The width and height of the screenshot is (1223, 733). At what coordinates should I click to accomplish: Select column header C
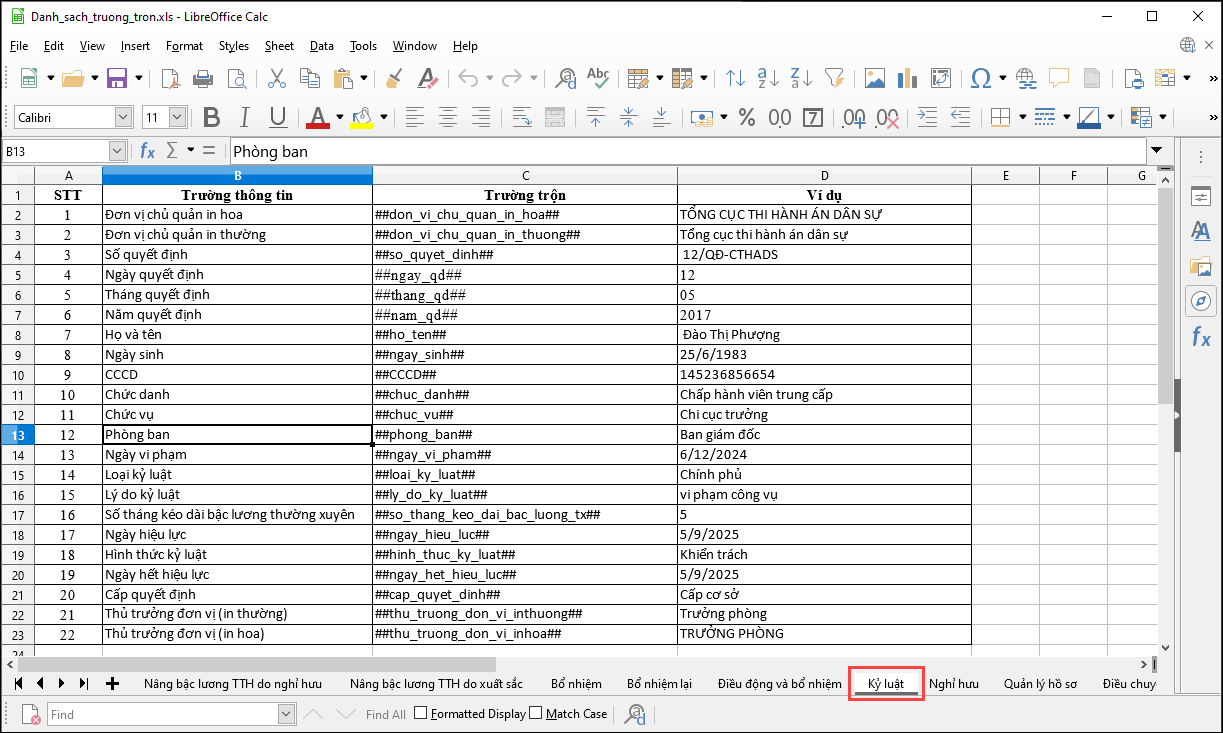(525, 176)
